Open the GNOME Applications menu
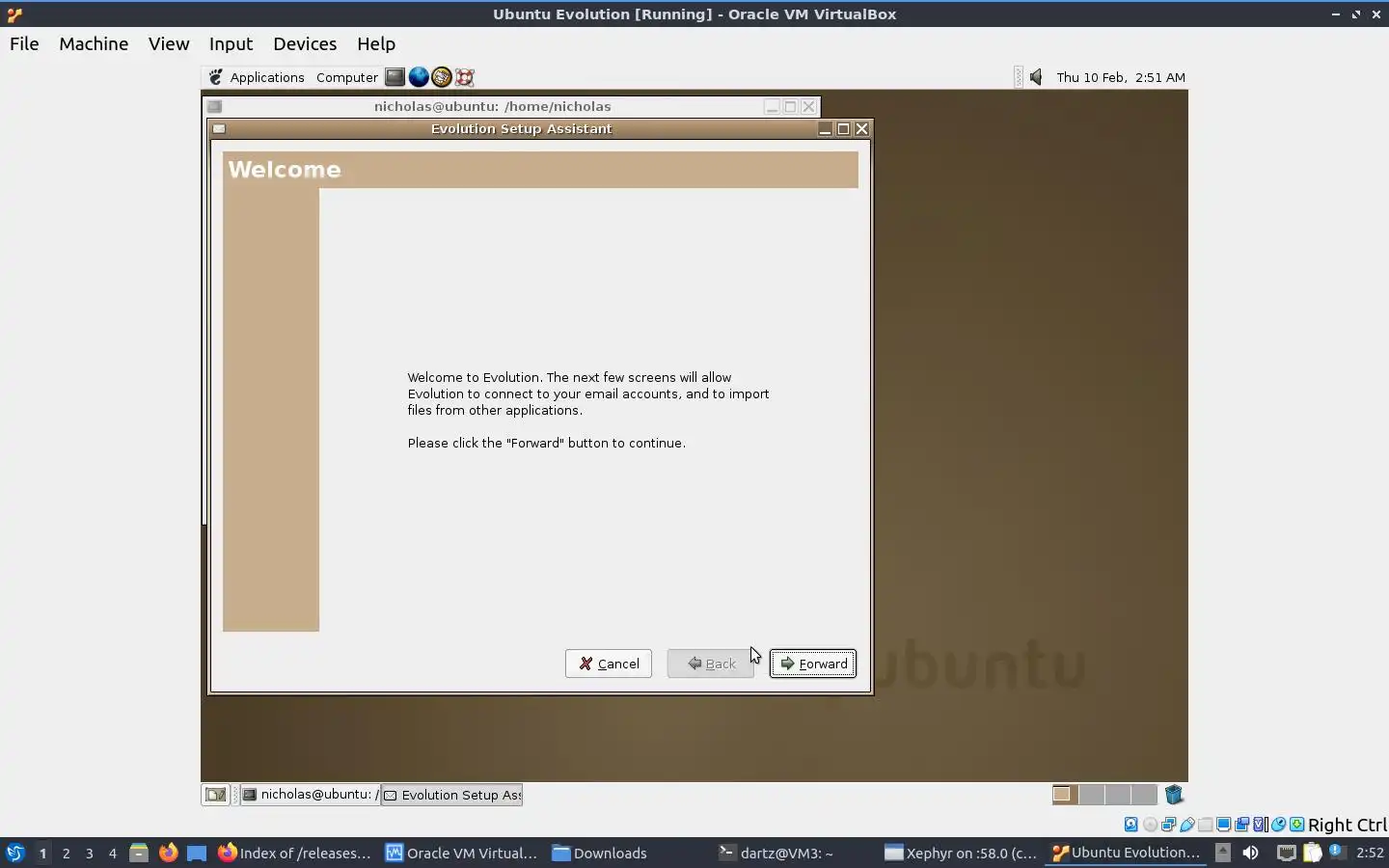This screenshot has height=868, width=1389. pyautogui.click(x=267, y=77)
